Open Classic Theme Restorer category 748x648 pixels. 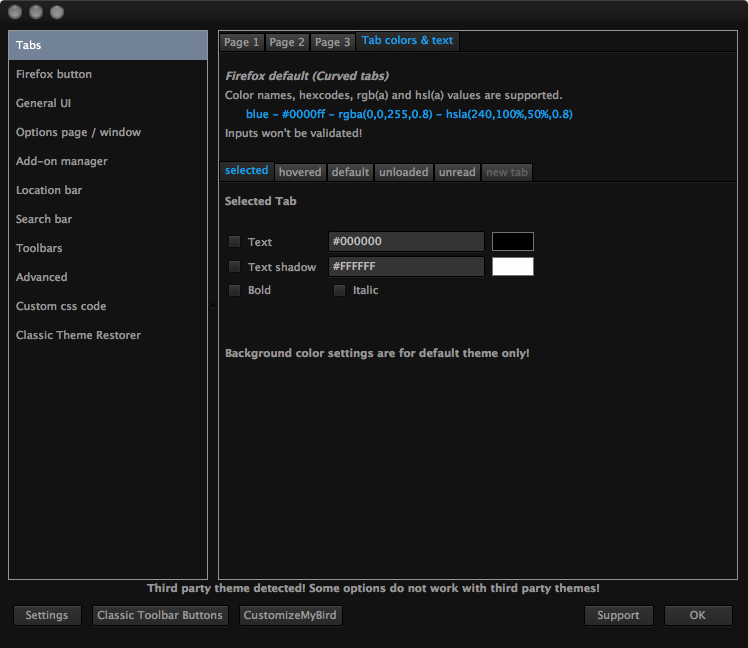(x=108, y=335)
